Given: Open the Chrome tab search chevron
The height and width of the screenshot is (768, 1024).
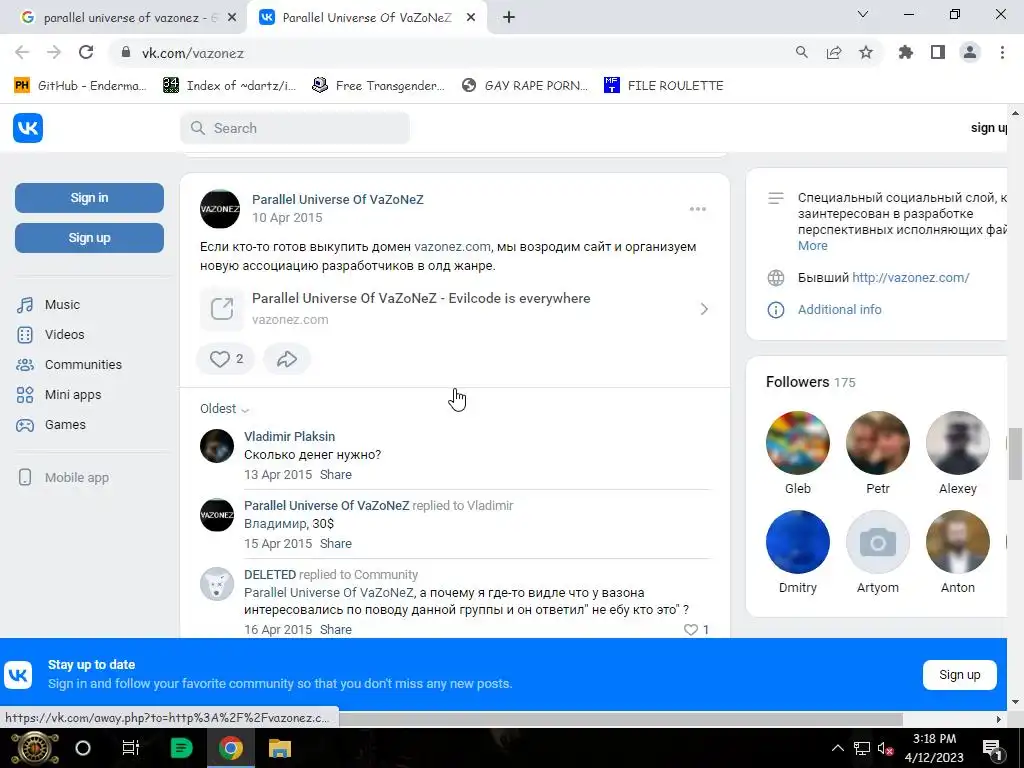Looking at the screenshot, I should click(862, 14).
